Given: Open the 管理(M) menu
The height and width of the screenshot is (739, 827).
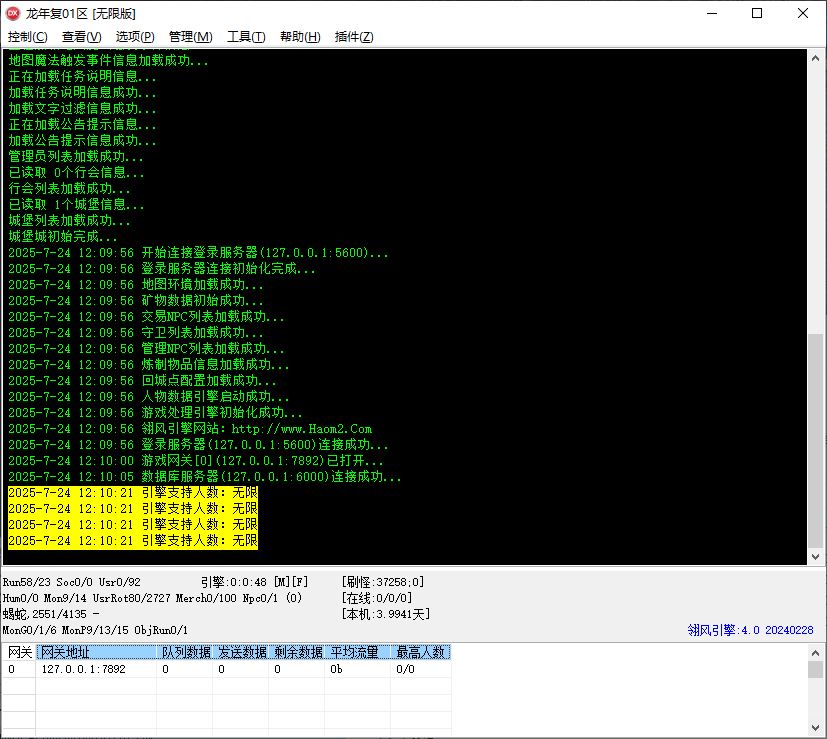Looking at the screenshot, I should pyautogui.click(x=190, y=36).
